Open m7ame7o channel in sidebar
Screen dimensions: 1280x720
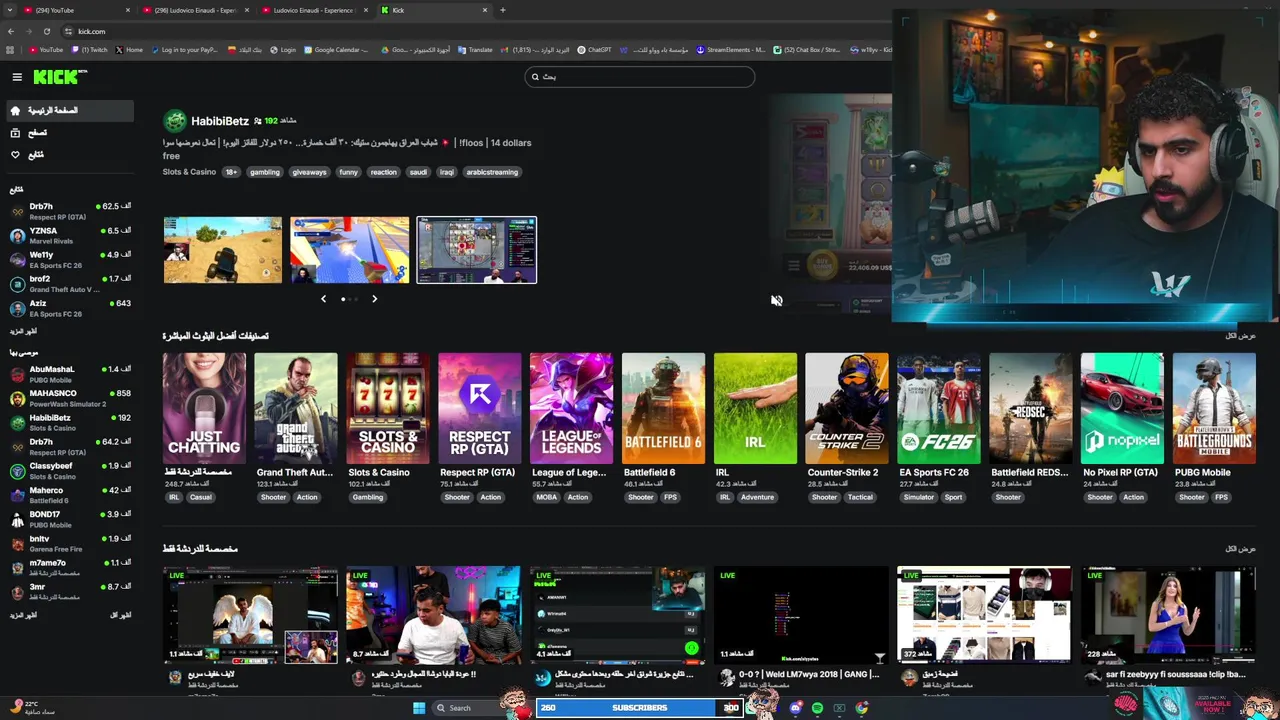click(x=70, y=567)
